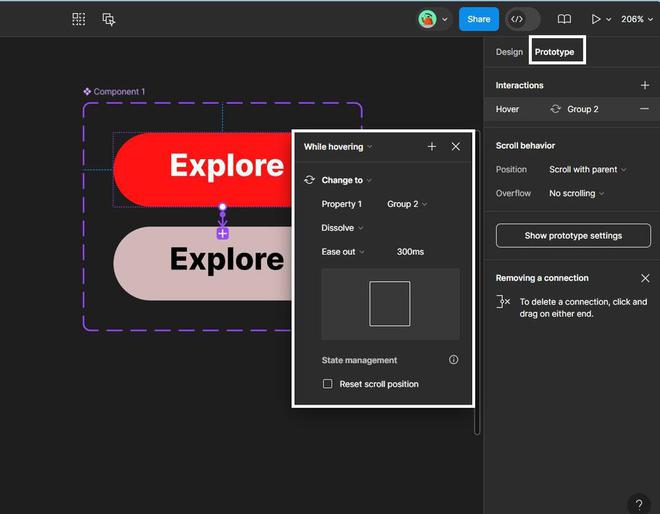
Task: Select the Hover Group 2 interaction row
Action: [x=572, y=109]
